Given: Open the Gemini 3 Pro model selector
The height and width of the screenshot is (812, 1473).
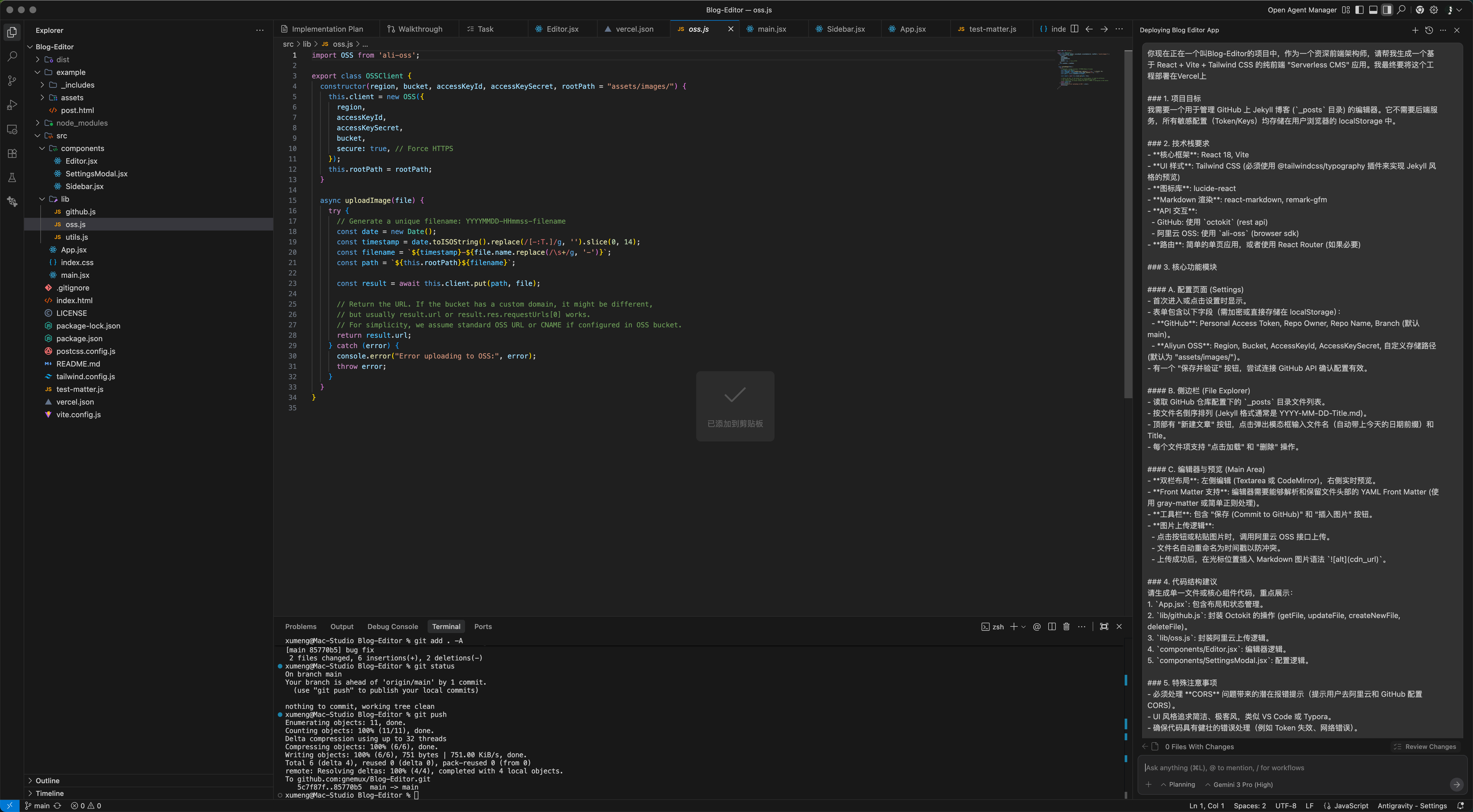Looking at the screenshot, I should [1238, 785].
